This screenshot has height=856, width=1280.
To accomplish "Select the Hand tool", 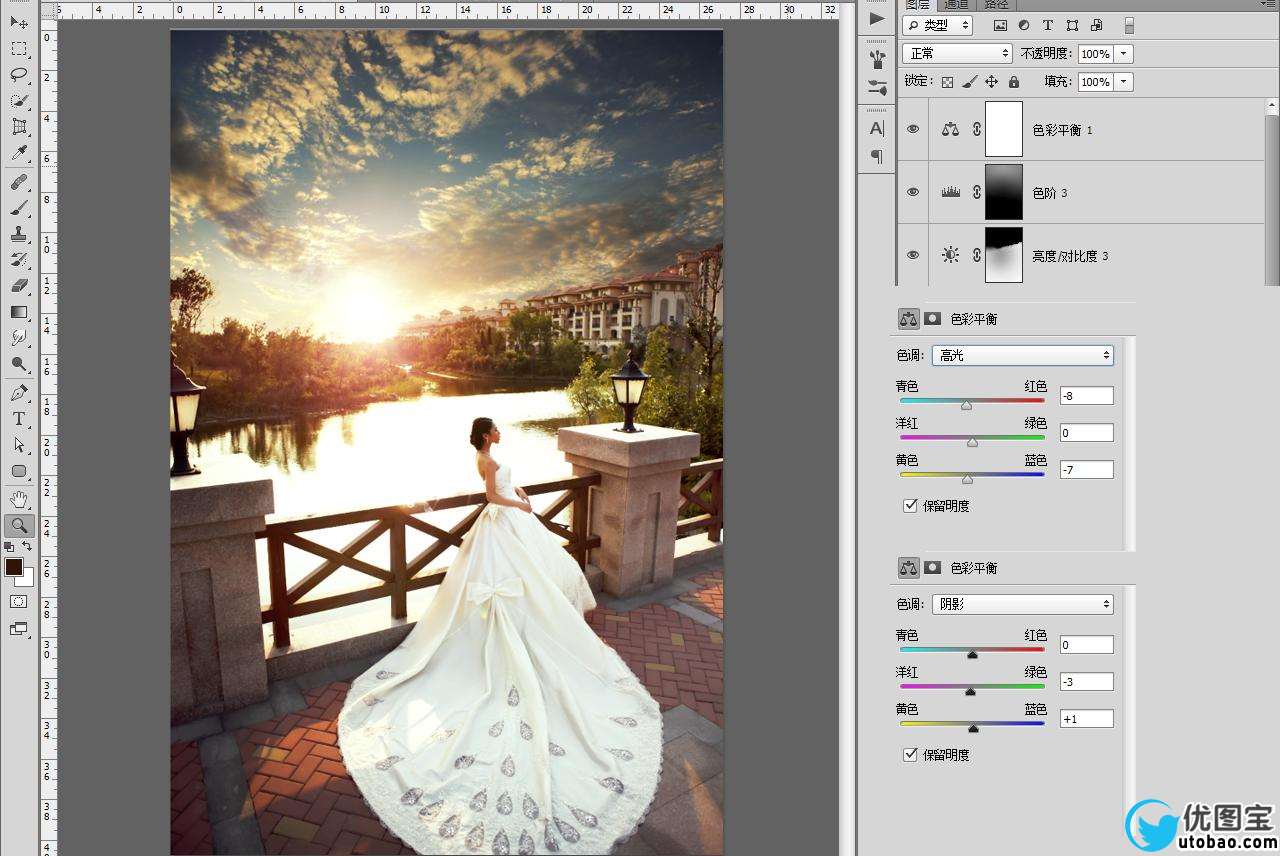I will tap(19, 499).
